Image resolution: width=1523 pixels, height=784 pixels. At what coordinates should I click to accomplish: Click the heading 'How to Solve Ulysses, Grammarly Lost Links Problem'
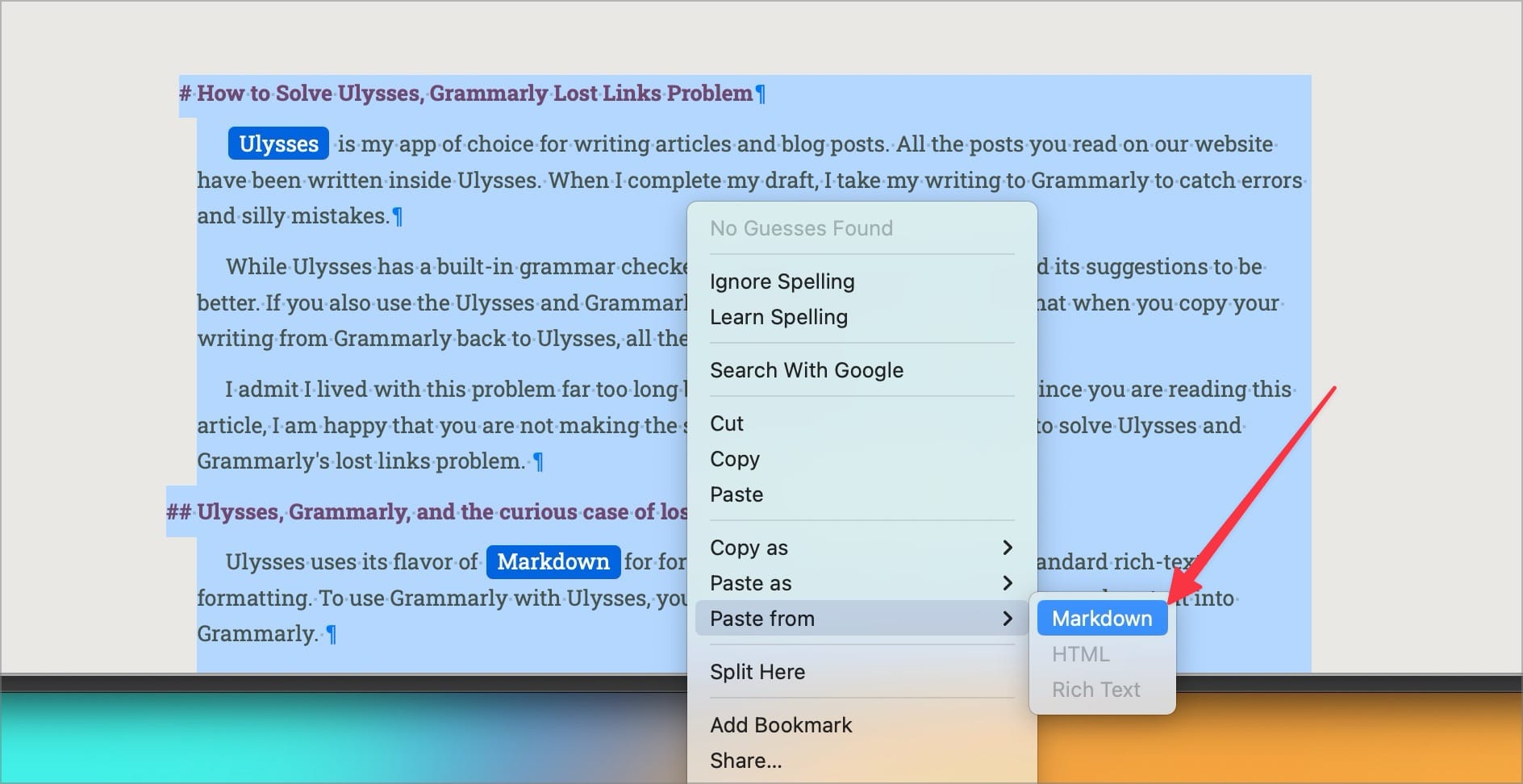coord(474,94)
